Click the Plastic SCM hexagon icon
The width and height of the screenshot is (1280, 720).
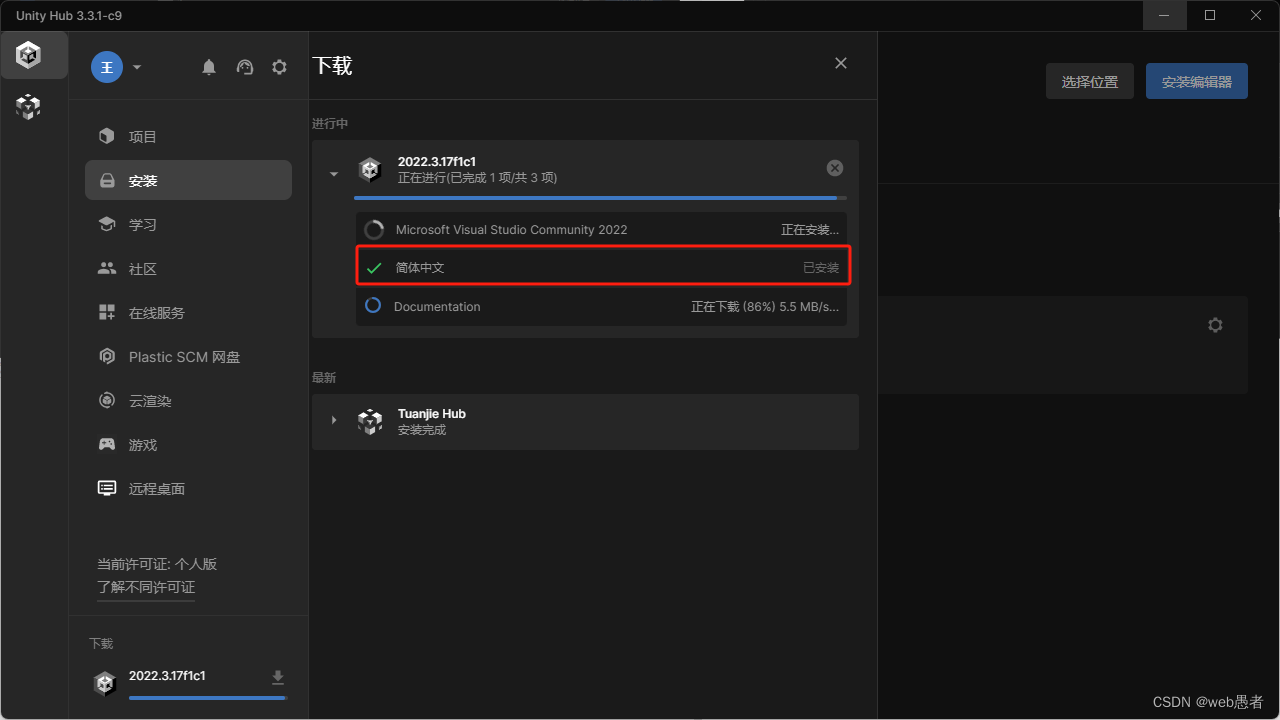[x=107, y=356]
